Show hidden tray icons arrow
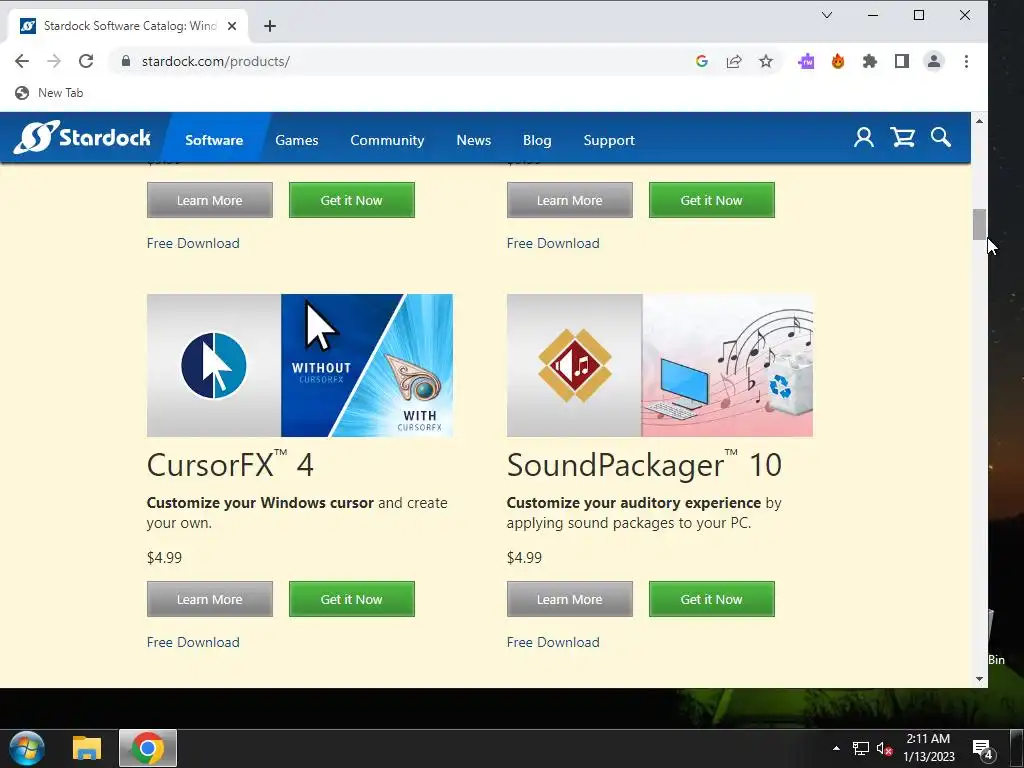 [836, 748]
